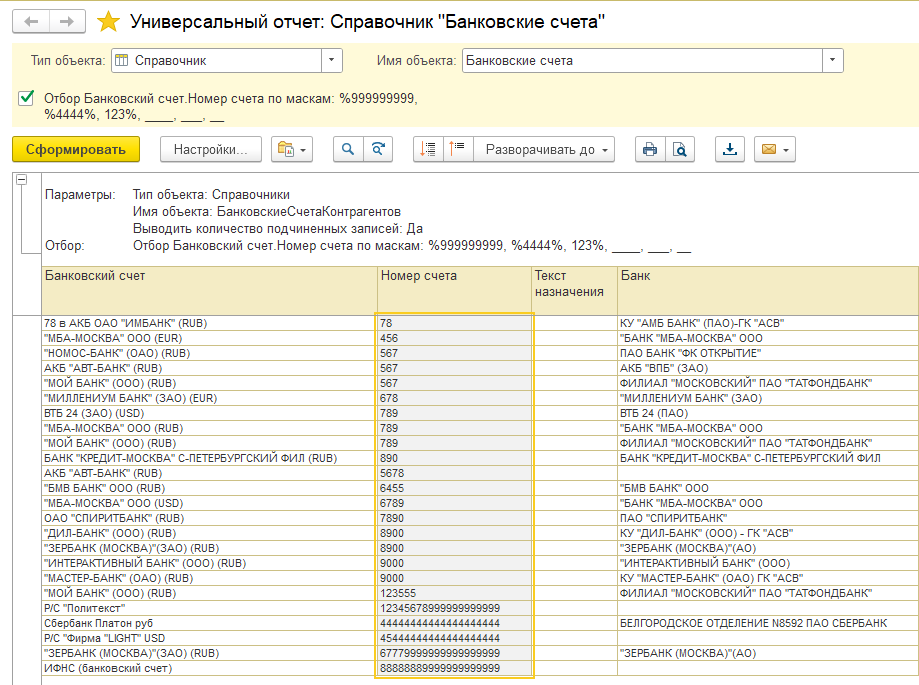
Task: Select the "ДИЛ-БАНК" (ООО) (RUB) account
Action: pyautogui.click(x=209, y=533)
